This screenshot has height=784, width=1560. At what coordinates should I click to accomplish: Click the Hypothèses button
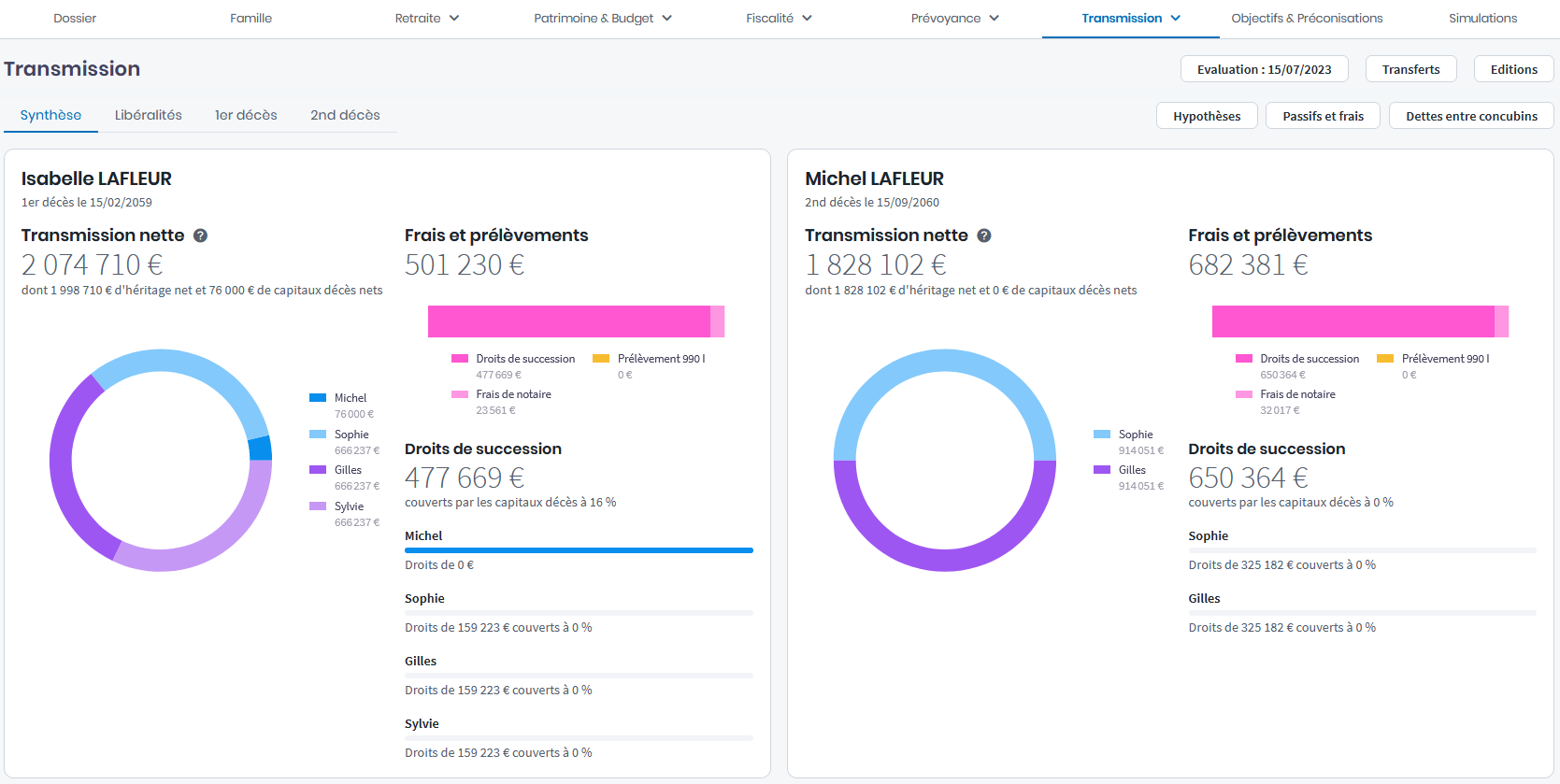coord(1207,116)
